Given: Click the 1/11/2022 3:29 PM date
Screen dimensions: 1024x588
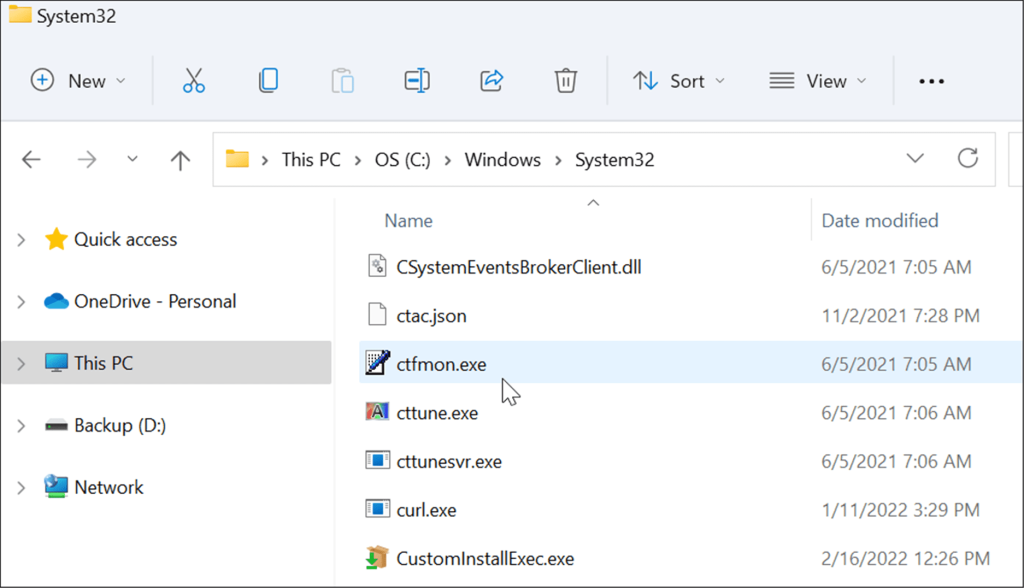Looking at the screenshot, I should [901, 510].
